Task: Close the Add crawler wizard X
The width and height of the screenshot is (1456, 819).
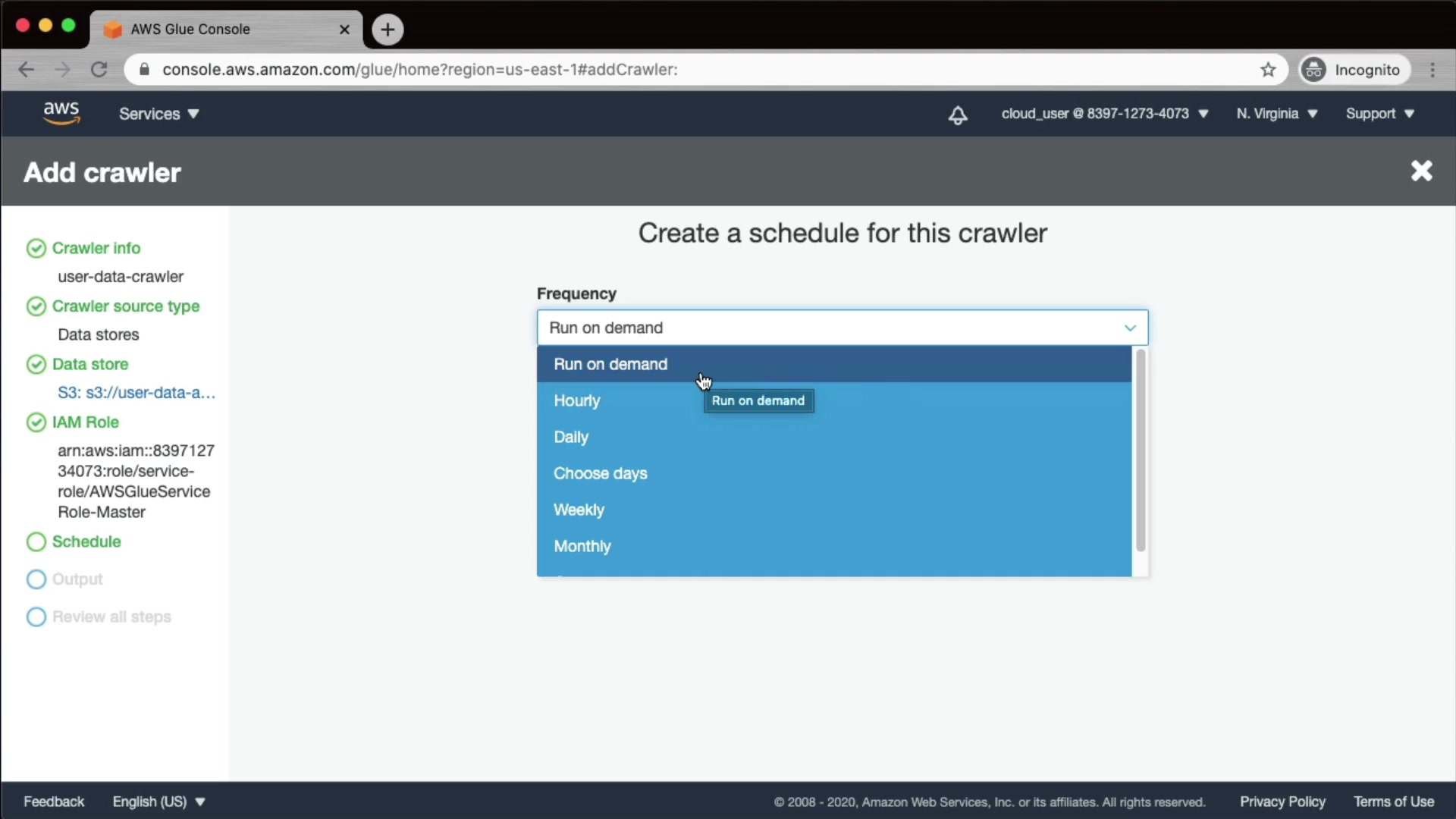Action: pos(1421,171)
